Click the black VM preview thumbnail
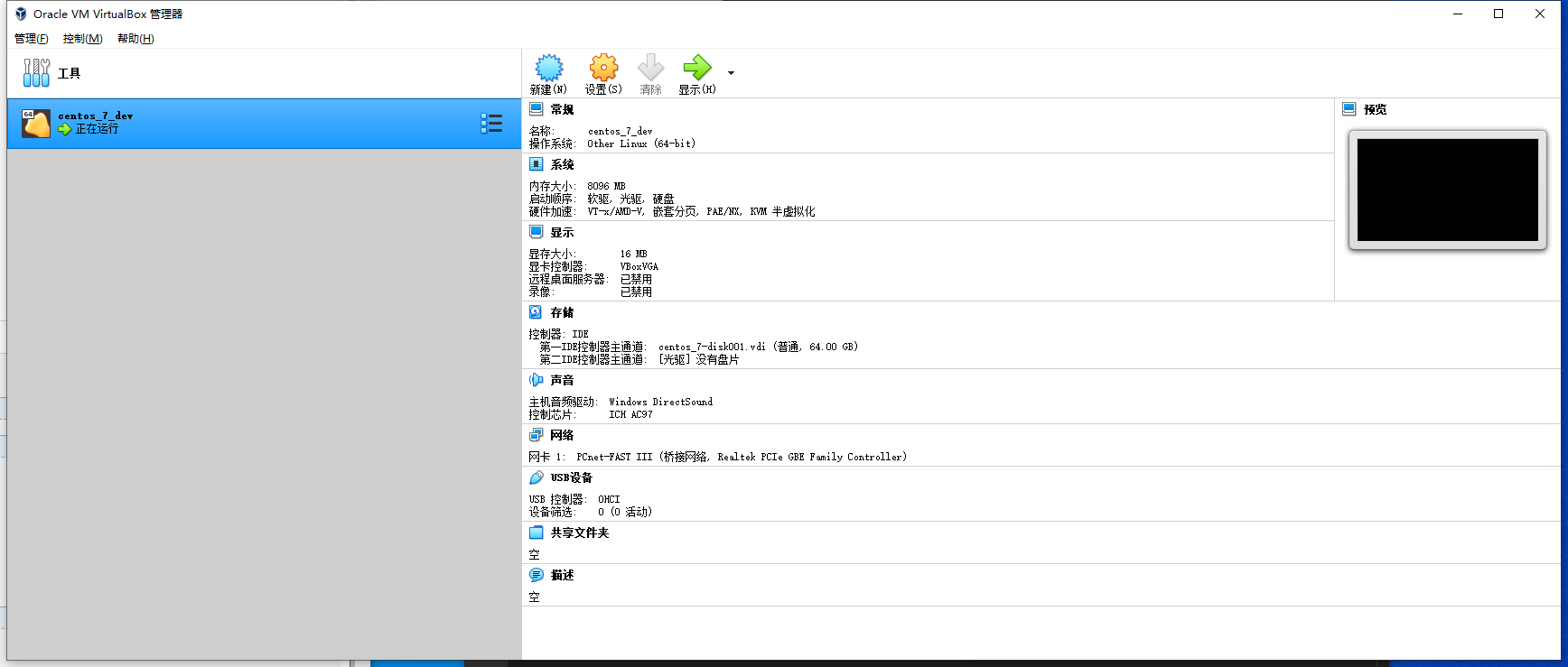This screenshot has height=667, width=1568. (1447, 190)
